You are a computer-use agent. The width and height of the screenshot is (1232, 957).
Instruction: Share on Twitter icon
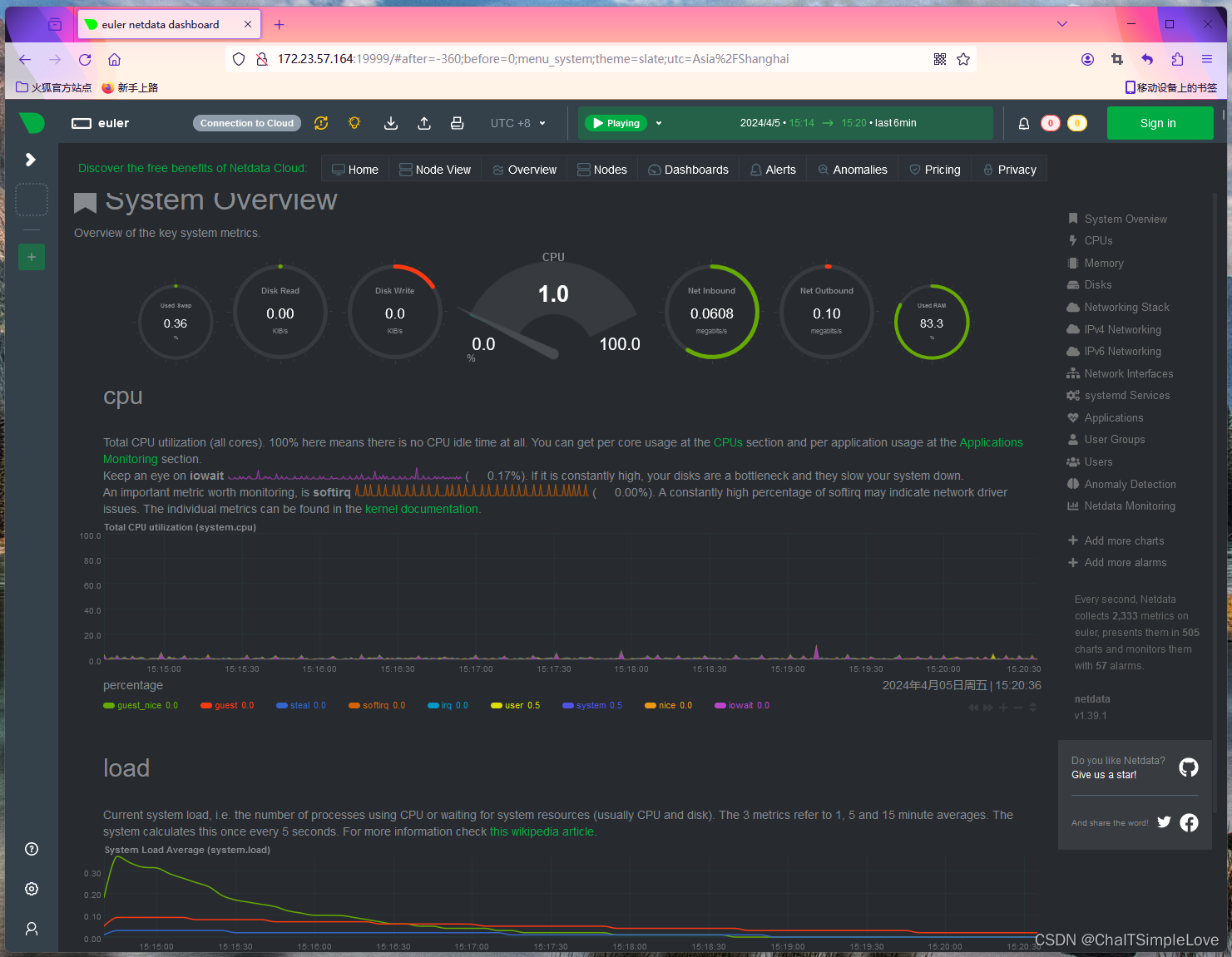coord(1164,822)
